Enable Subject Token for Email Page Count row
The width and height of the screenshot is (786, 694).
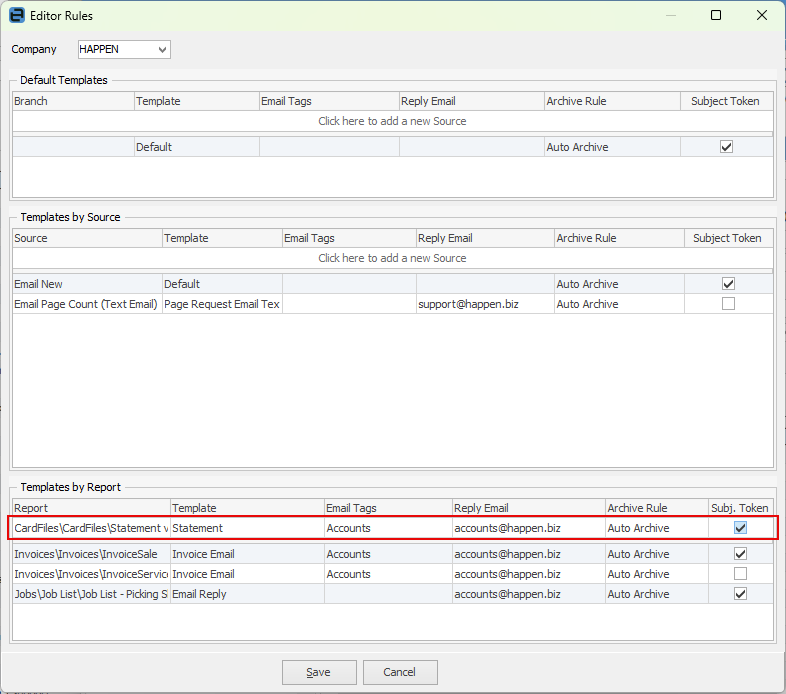click(x=728, y=304)
